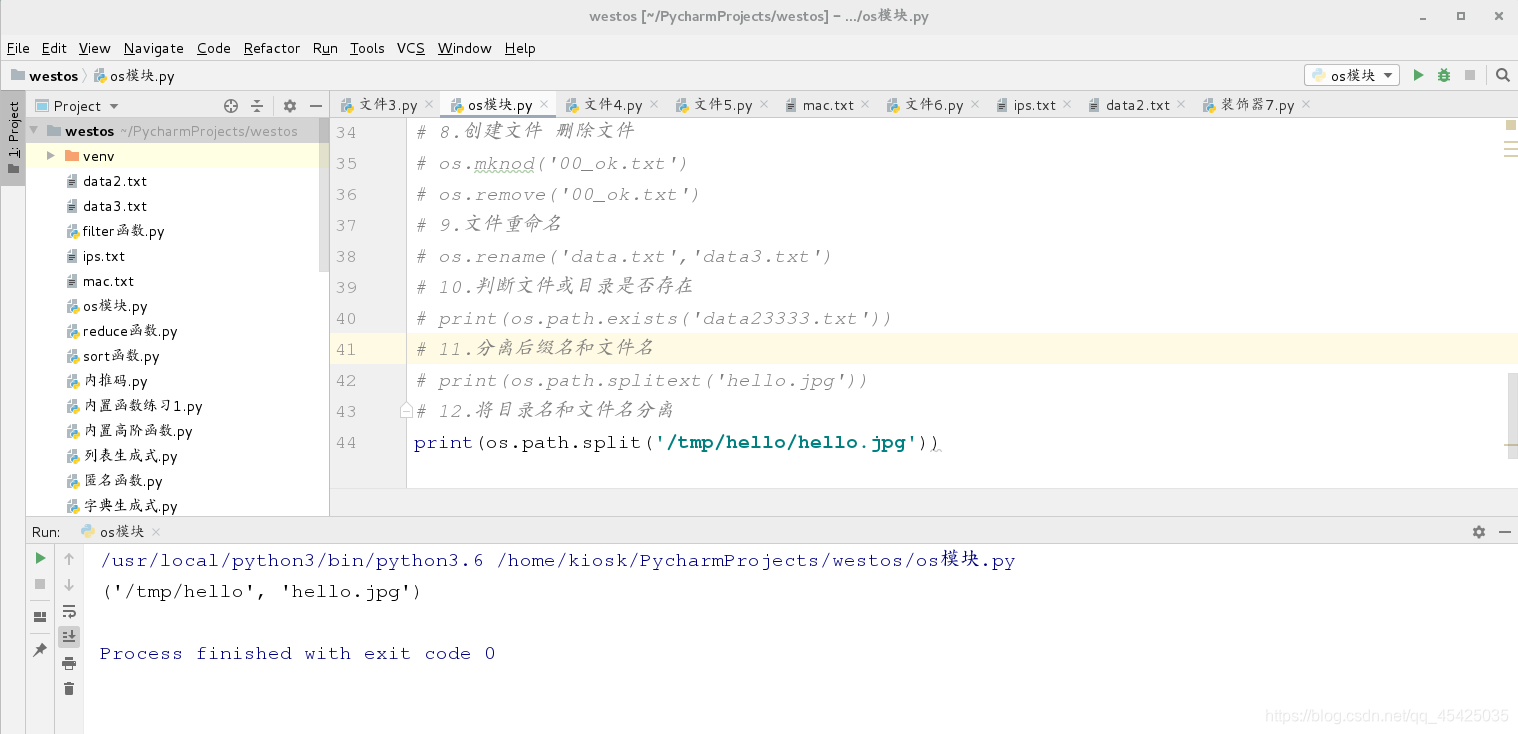Open run configuration dropdown os模块
The width and height of the screenshot is (1518, 734).
point(1351,75)
